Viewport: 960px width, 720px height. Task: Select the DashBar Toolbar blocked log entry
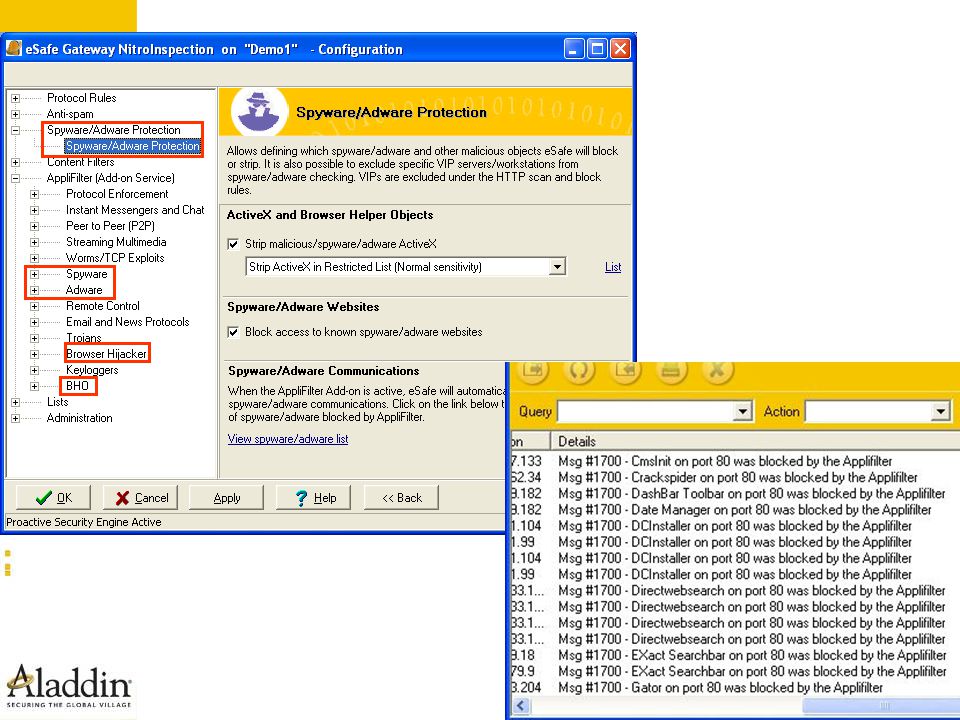pos(751,493)
